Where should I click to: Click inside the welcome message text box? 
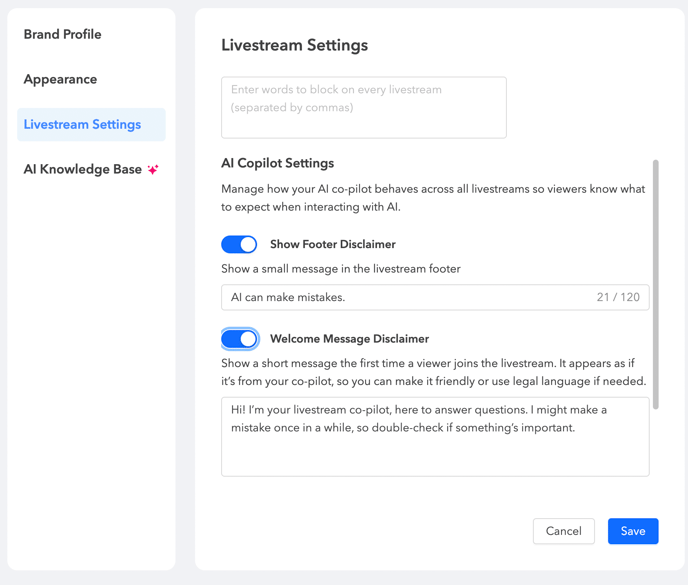pyautogui.click(x=435, y=437)
